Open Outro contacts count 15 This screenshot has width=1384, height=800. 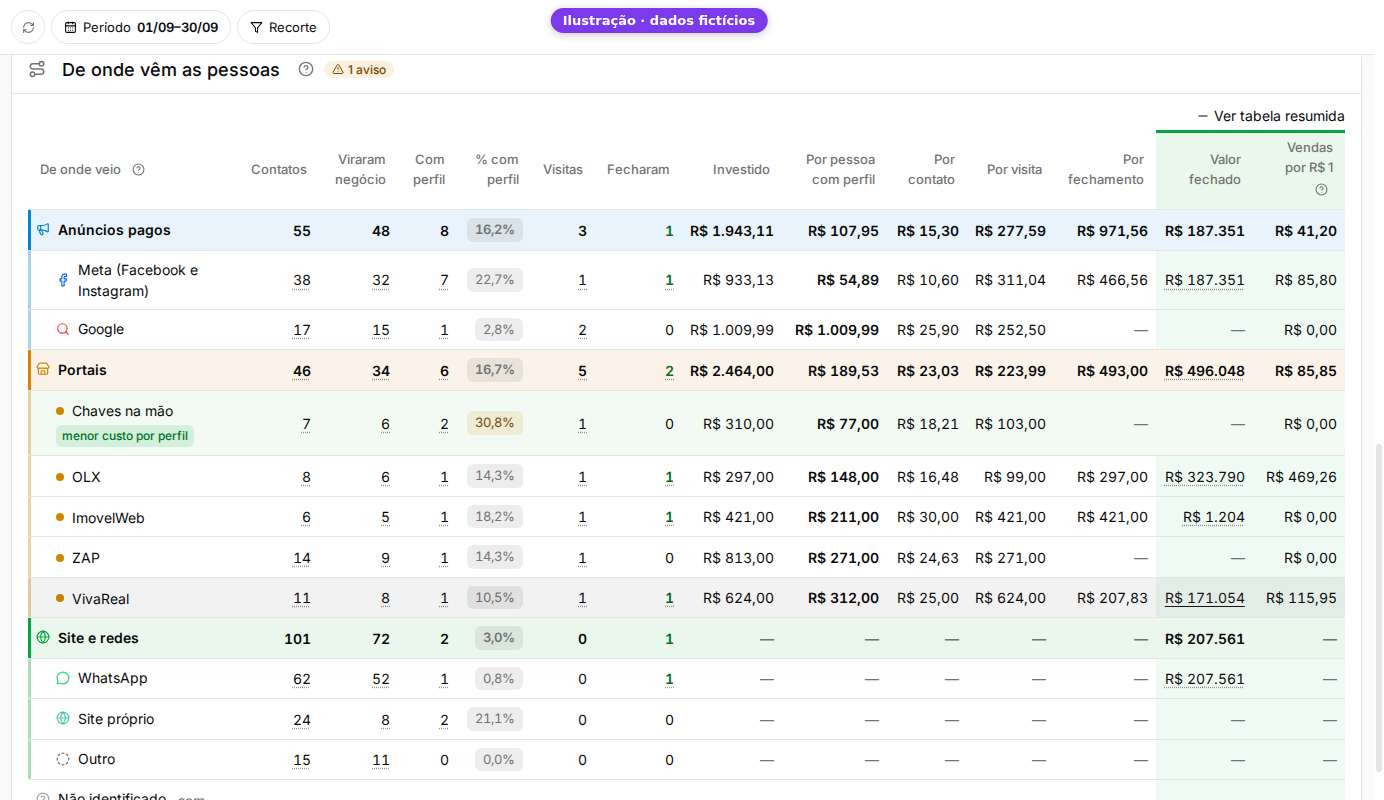coord(302,760)
